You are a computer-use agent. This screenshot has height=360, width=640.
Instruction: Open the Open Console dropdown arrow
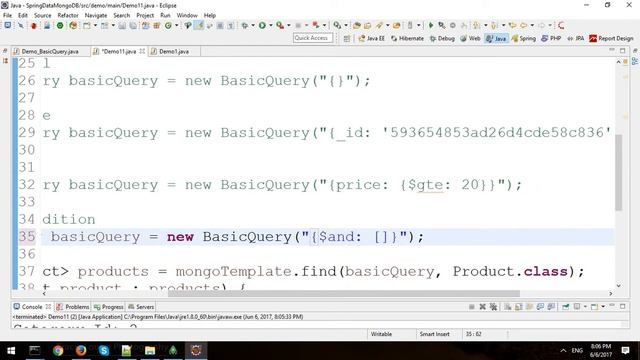[x=602, y=307]
